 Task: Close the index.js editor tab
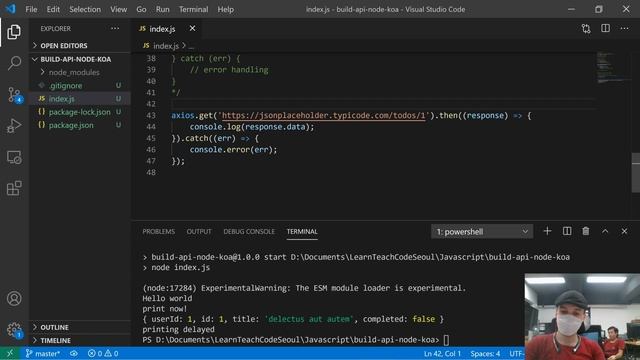tap(192, 29)
